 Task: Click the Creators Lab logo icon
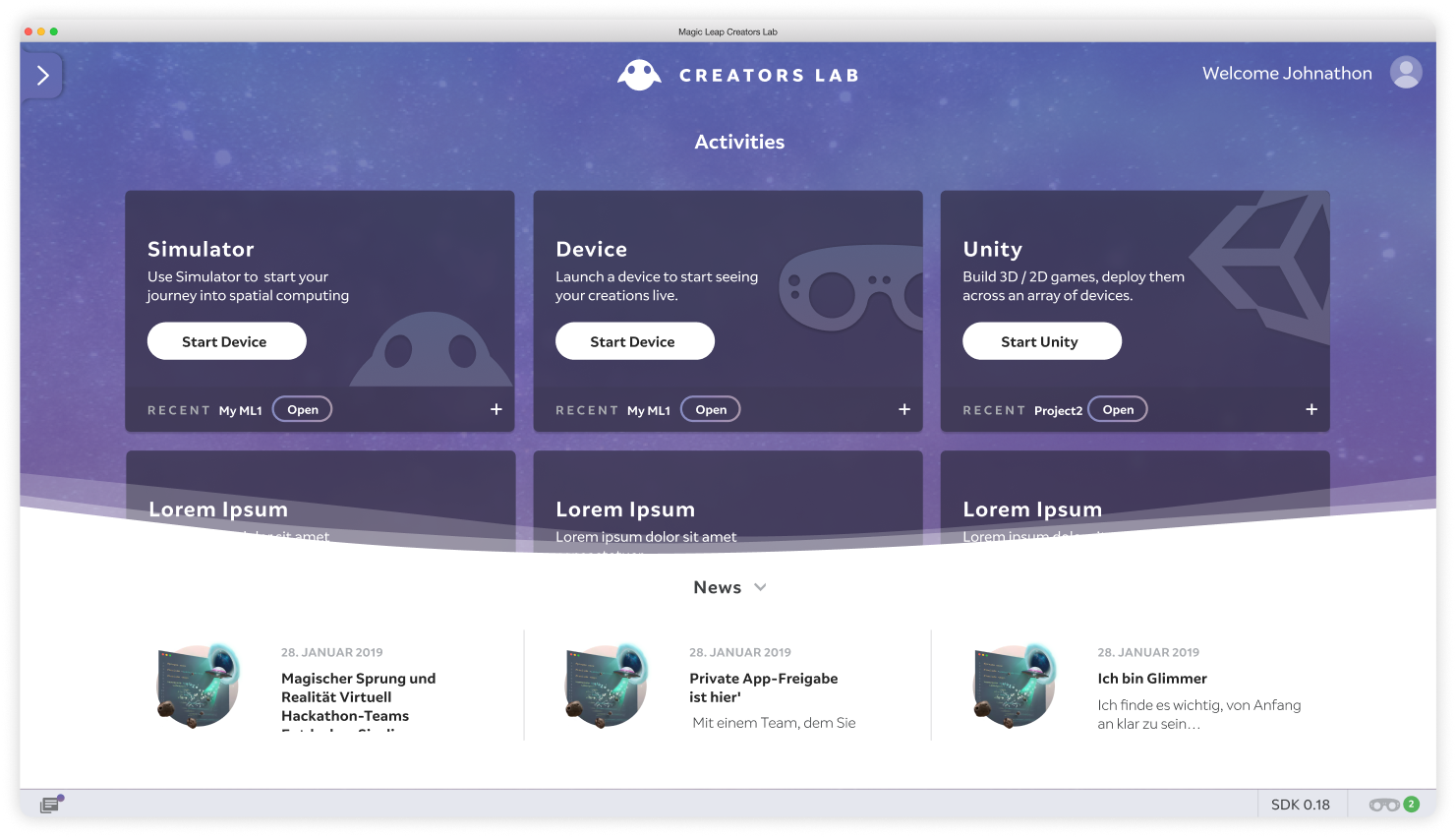(x=639, y=75)
